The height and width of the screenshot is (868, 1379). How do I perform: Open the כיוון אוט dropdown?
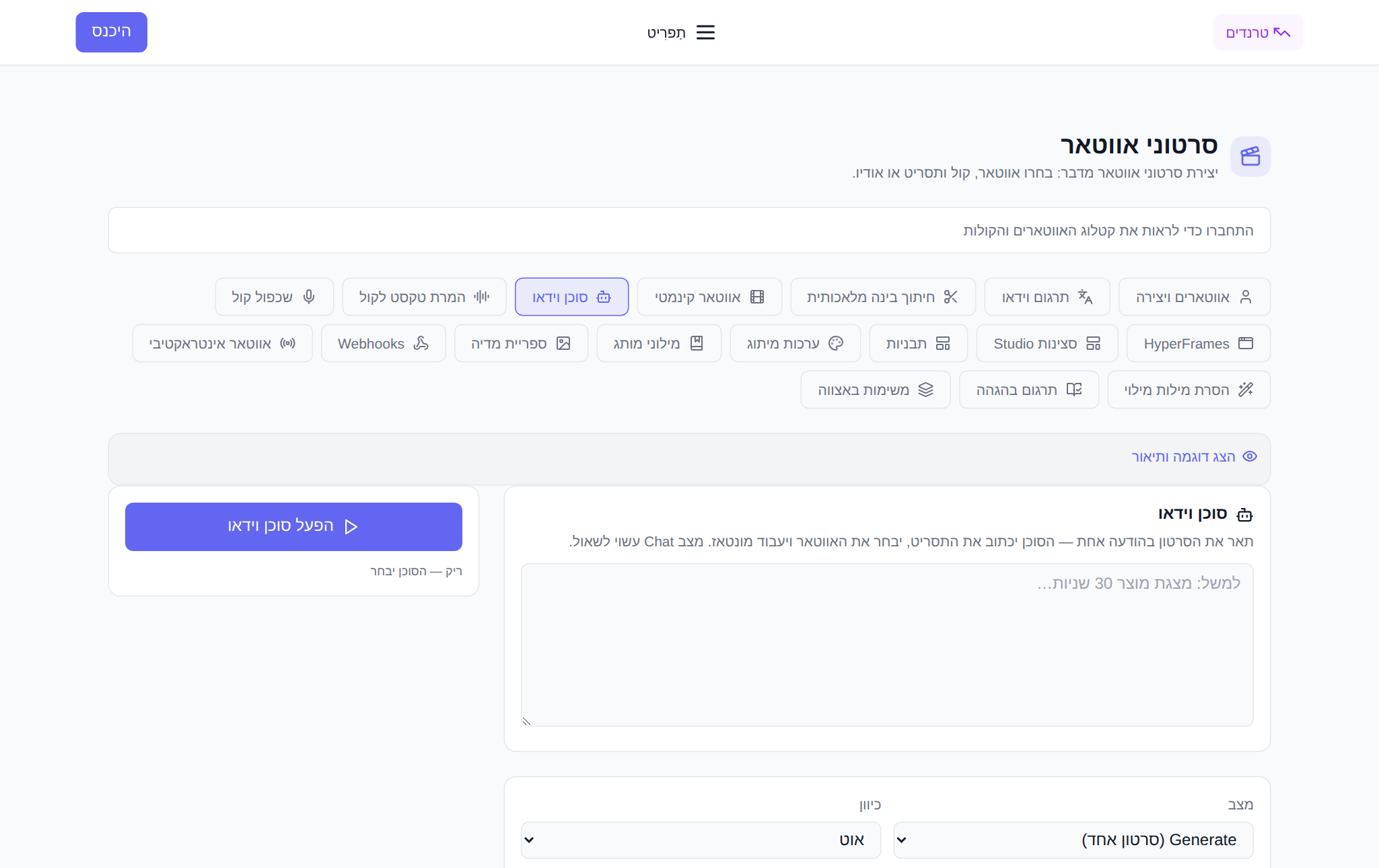coord(701,840)
